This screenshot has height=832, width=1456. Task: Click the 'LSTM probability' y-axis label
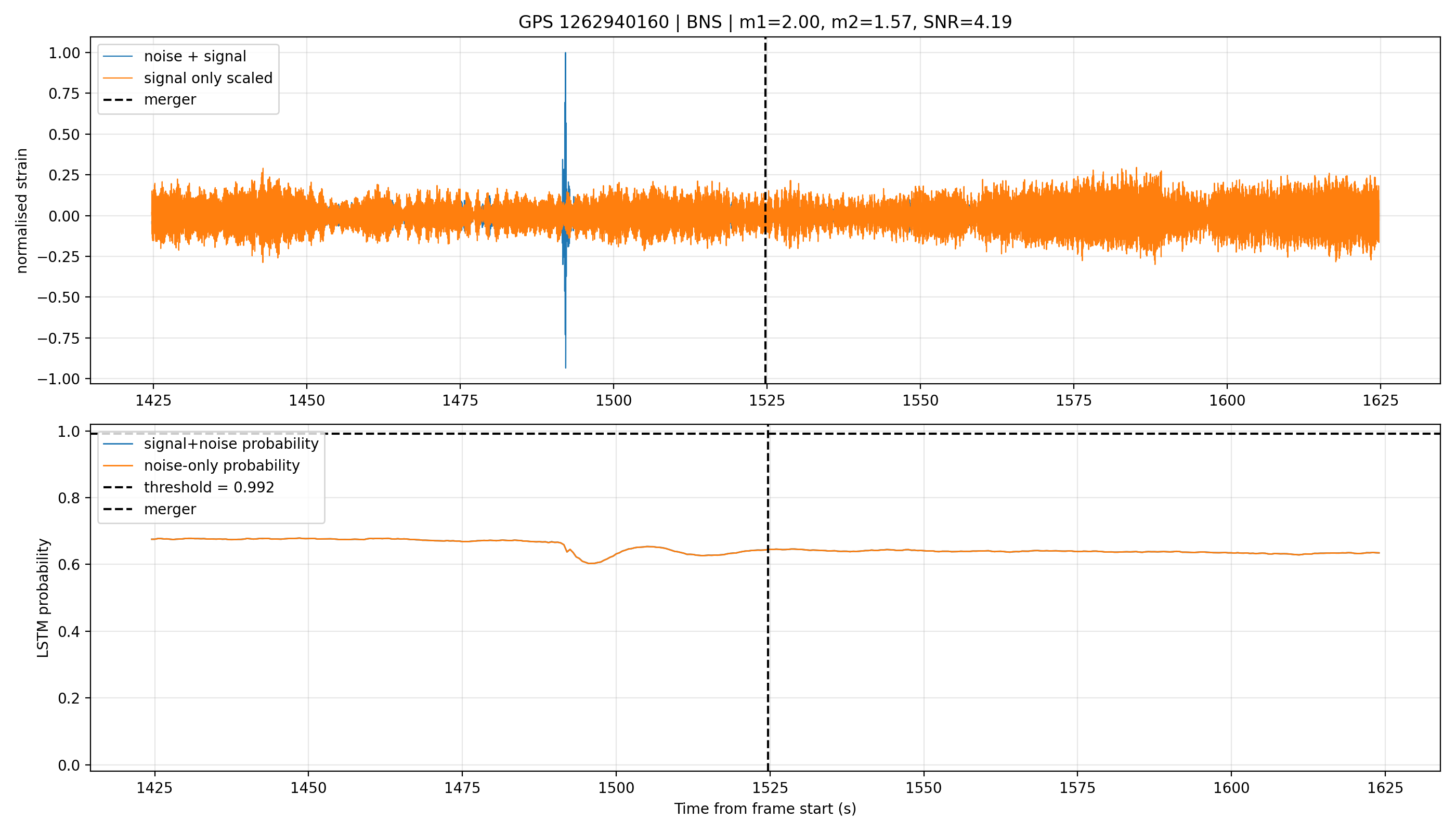coord(43,597)
